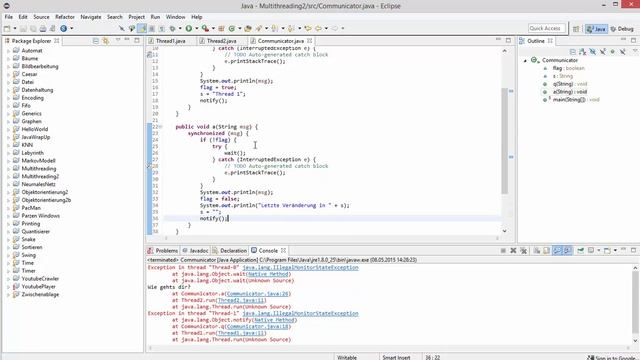This screenshot has width=640, height=360.
Task: Click the Open Type folder icon in toolbar
Action: click(x=247, y=29)
